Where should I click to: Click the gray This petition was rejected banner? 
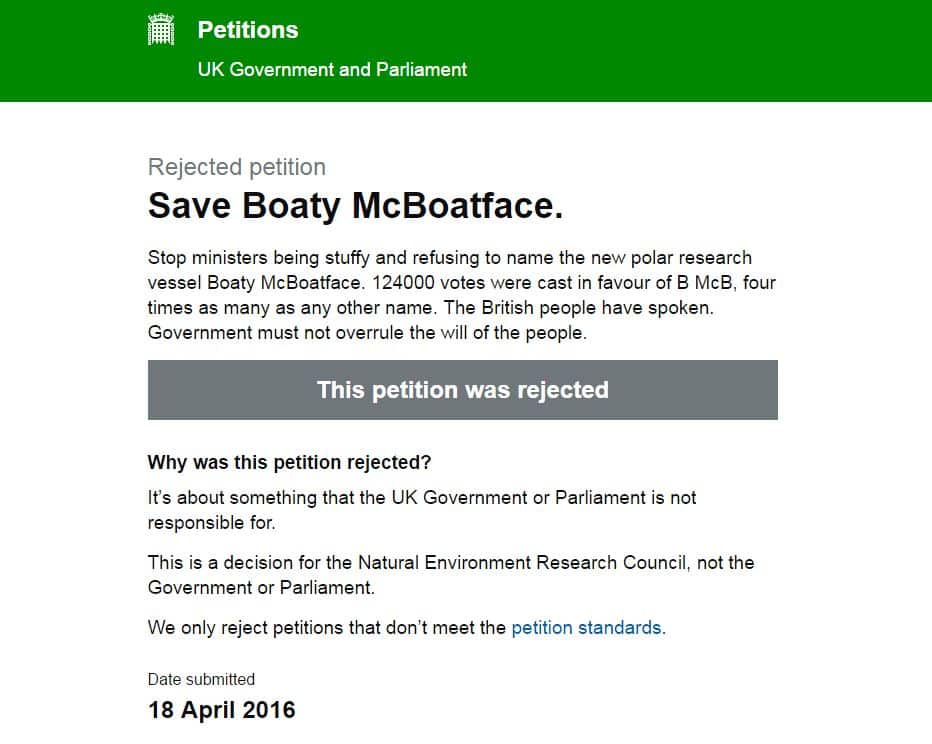[x=462, y=390]
